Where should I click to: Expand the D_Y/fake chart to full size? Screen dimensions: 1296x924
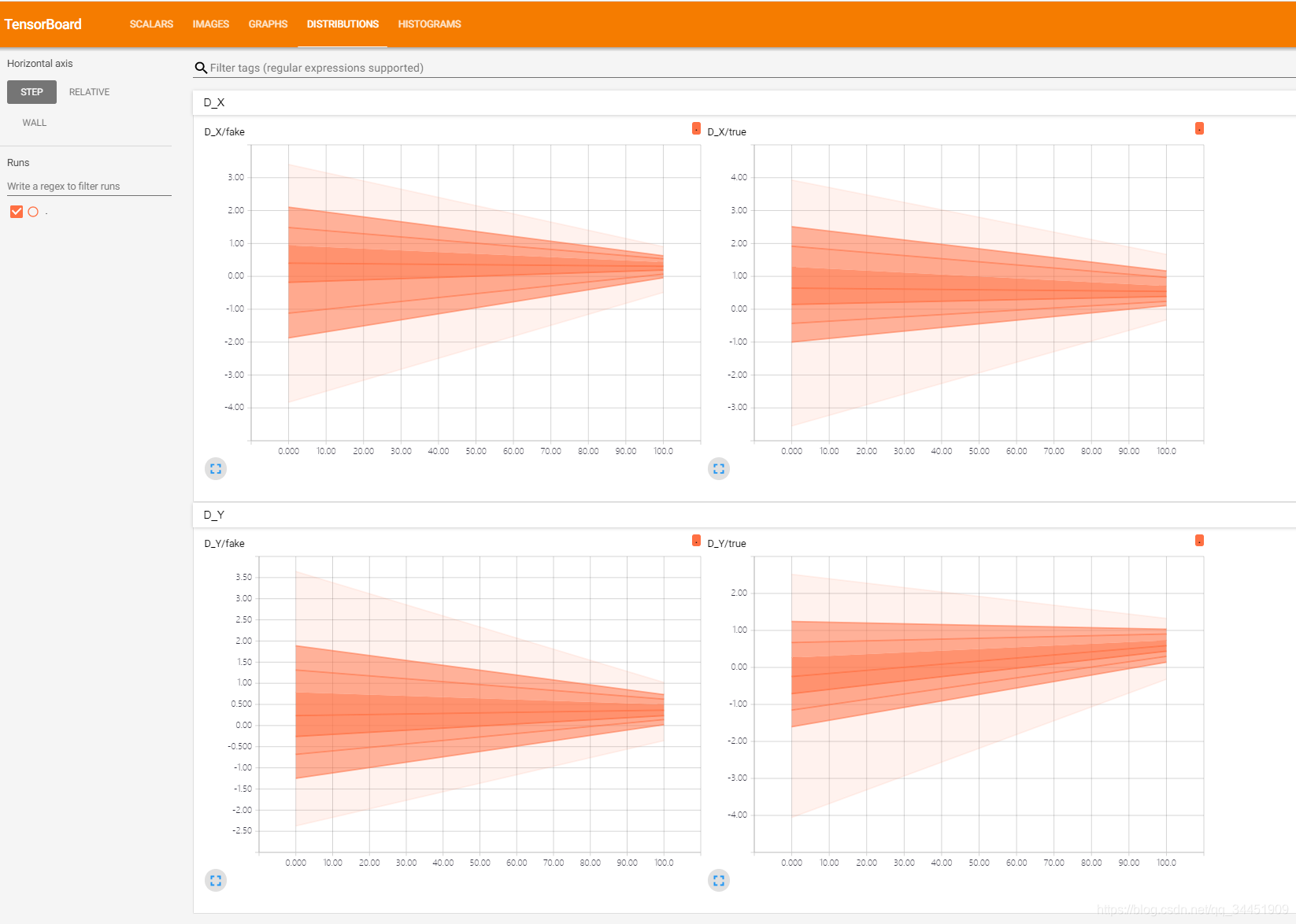click(x=216, y=881)
